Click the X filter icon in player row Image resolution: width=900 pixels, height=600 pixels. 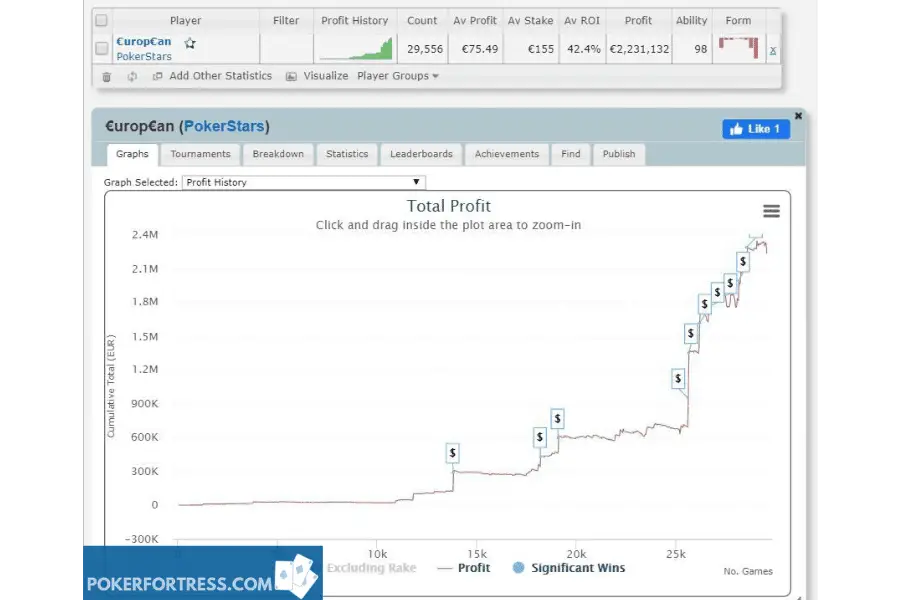(773, 51)
